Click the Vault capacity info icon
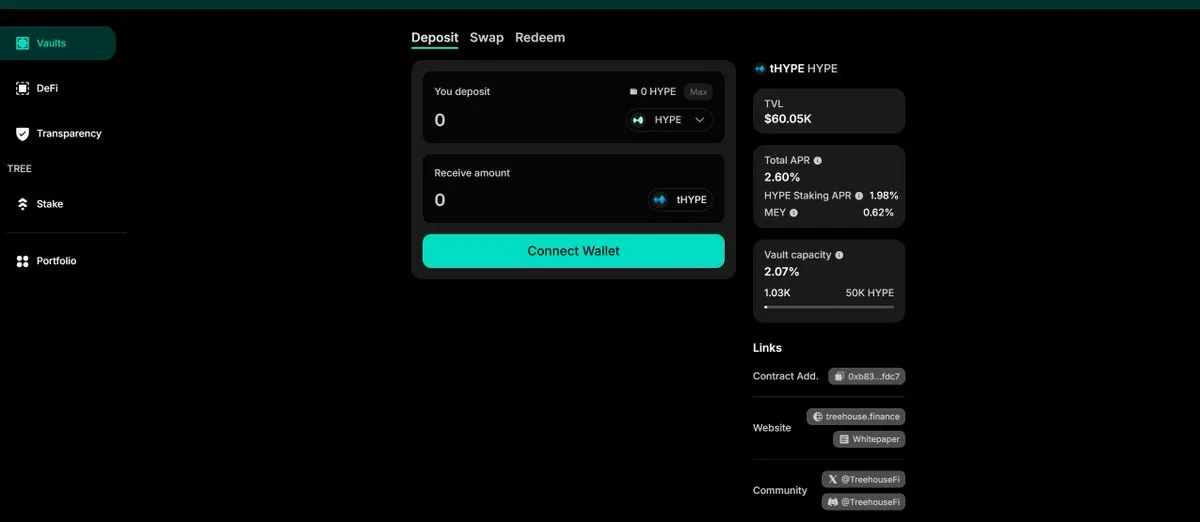The image size is (1200, 522). [x=839, y=255]
